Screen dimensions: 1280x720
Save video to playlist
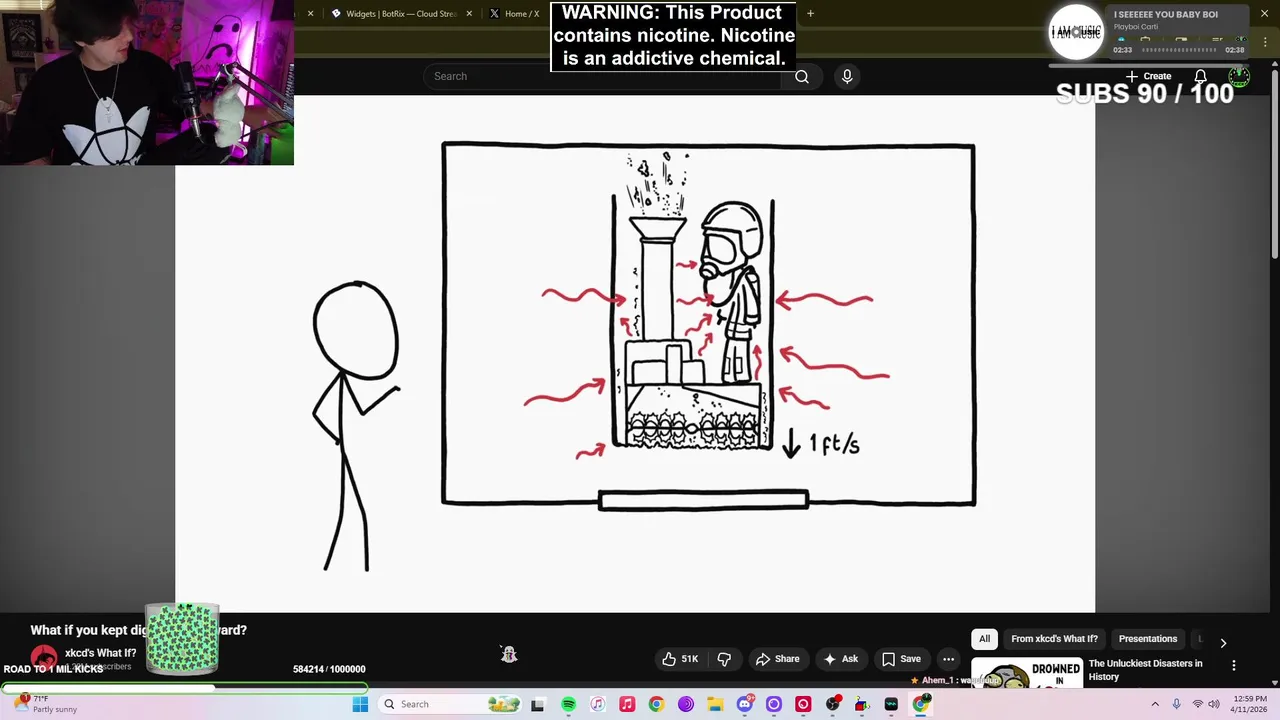coord(901,659)
